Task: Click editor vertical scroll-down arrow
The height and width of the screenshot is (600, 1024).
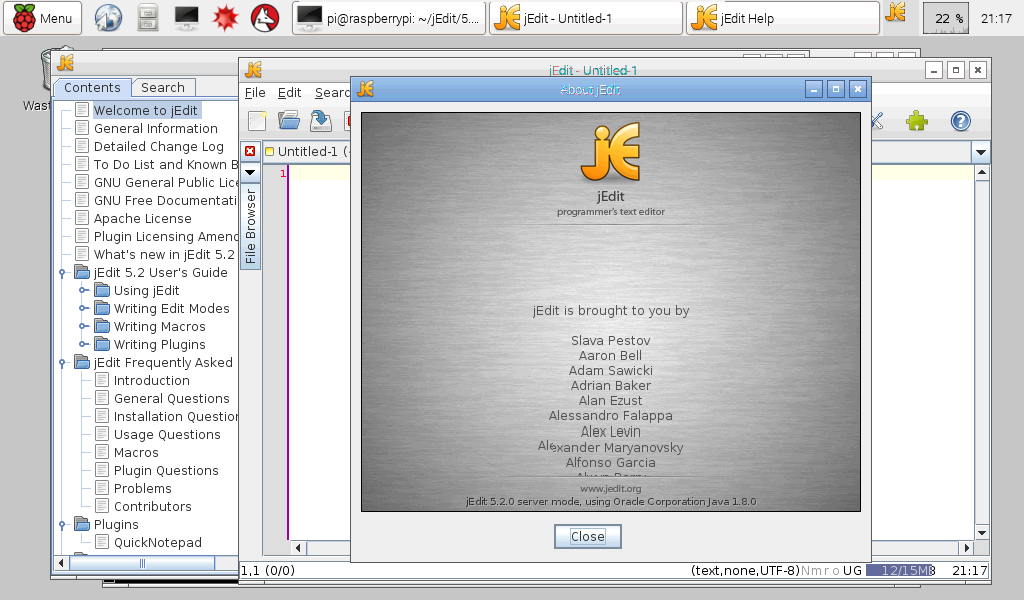Action: [982, 533]
